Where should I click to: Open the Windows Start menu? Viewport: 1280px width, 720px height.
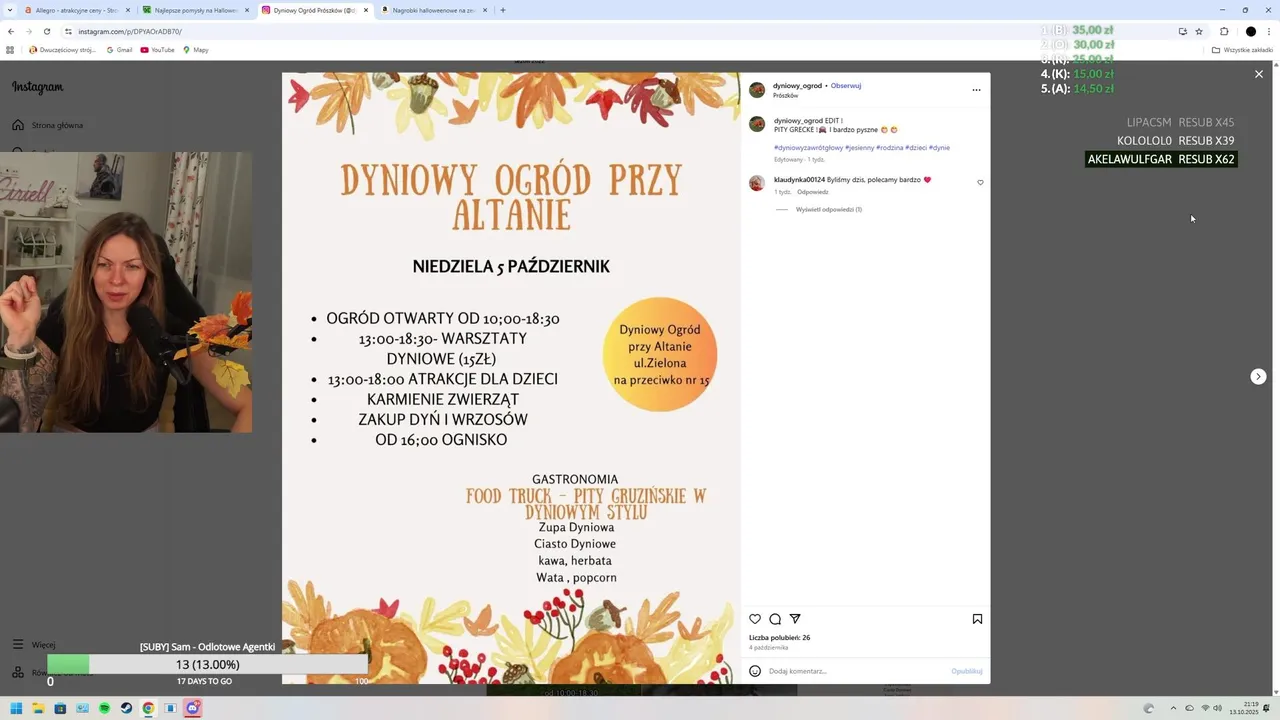coord(16,708)
